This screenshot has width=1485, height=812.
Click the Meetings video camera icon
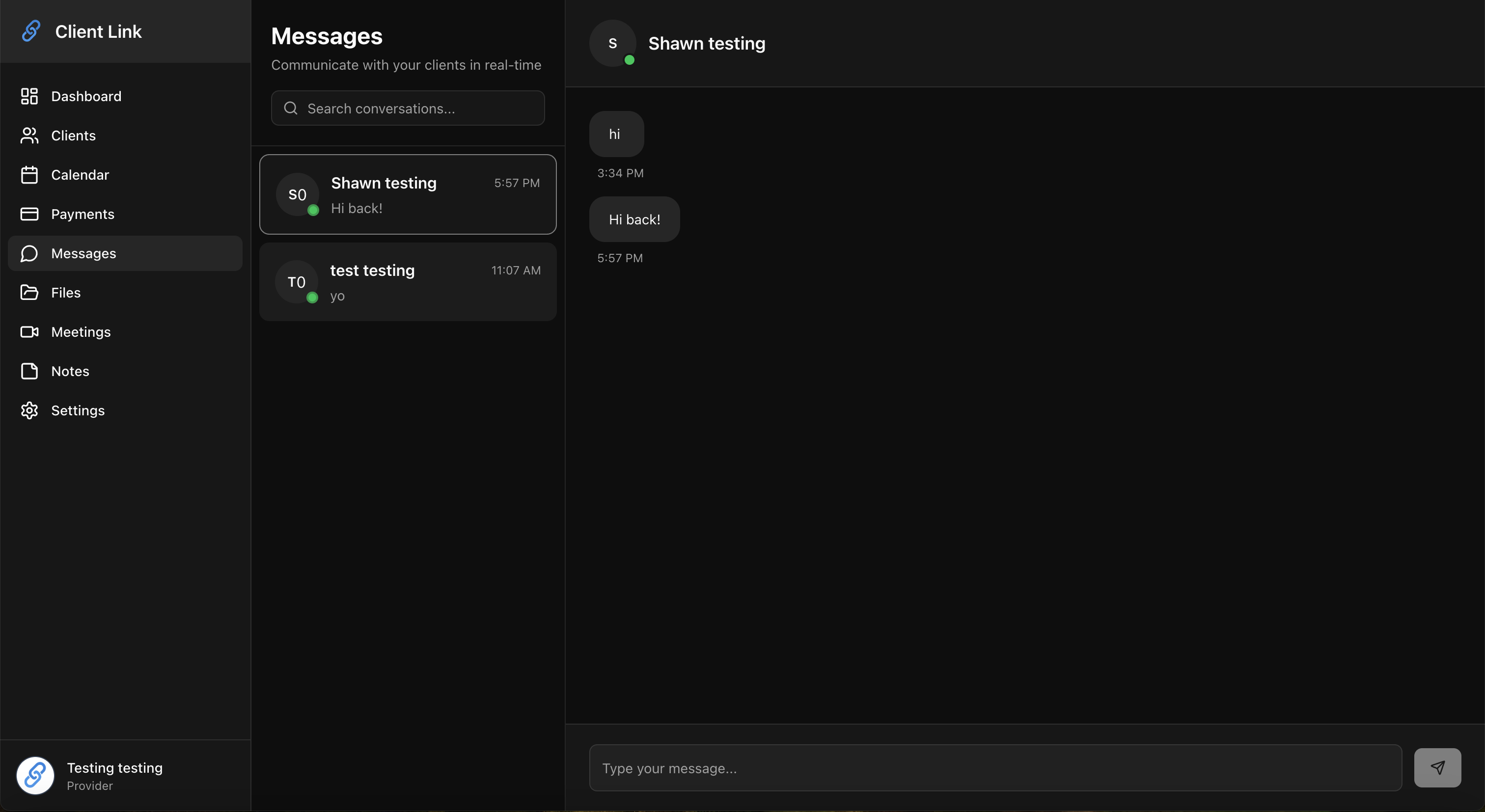29,332
